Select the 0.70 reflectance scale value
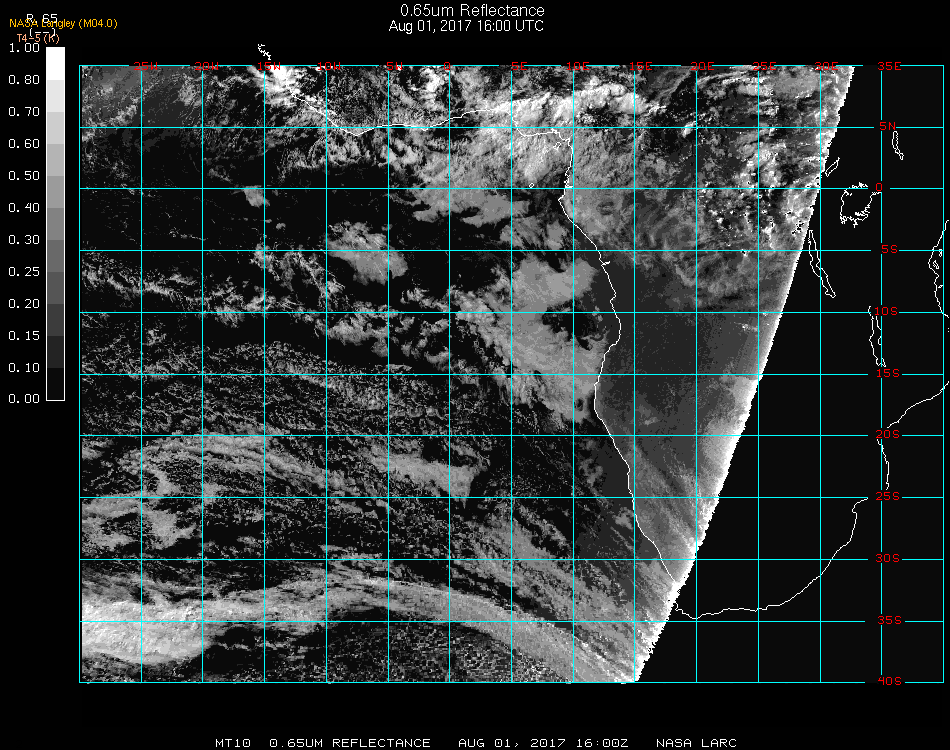 tap(24, 112)
